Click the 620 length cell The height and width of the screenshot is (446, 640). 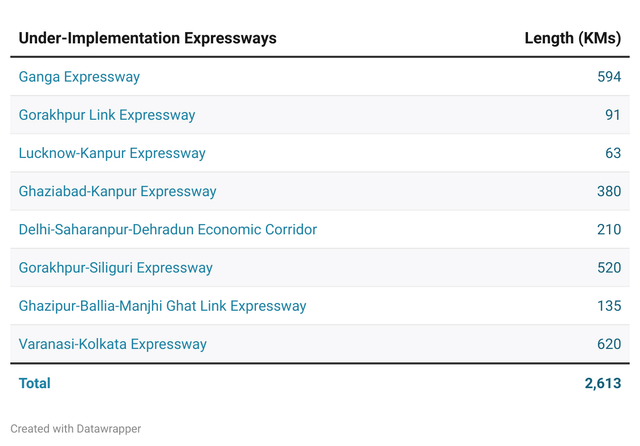pos(609,344)
